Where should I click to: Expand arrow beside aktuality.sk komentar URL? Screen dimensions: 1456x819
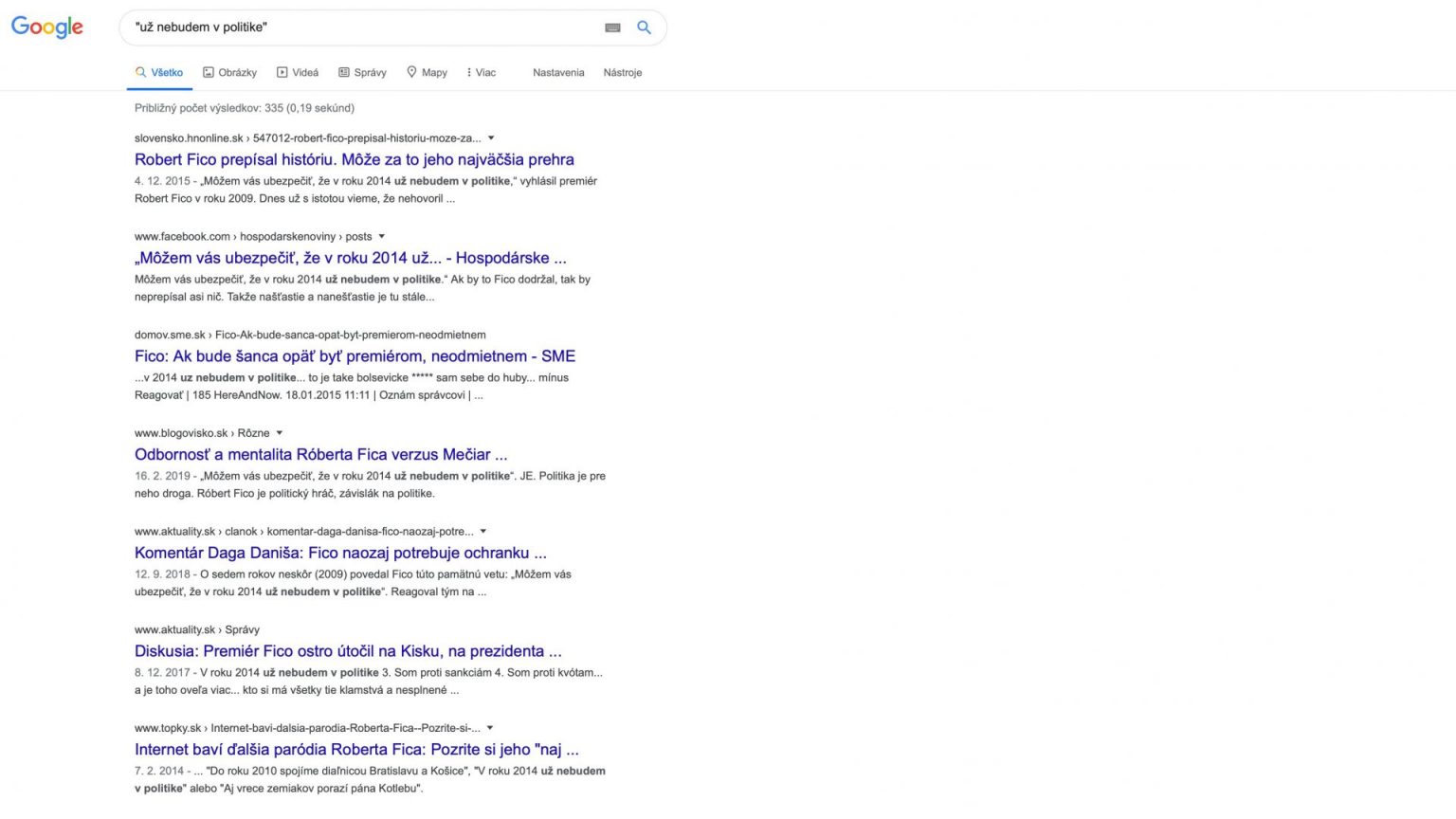point(483,532)
